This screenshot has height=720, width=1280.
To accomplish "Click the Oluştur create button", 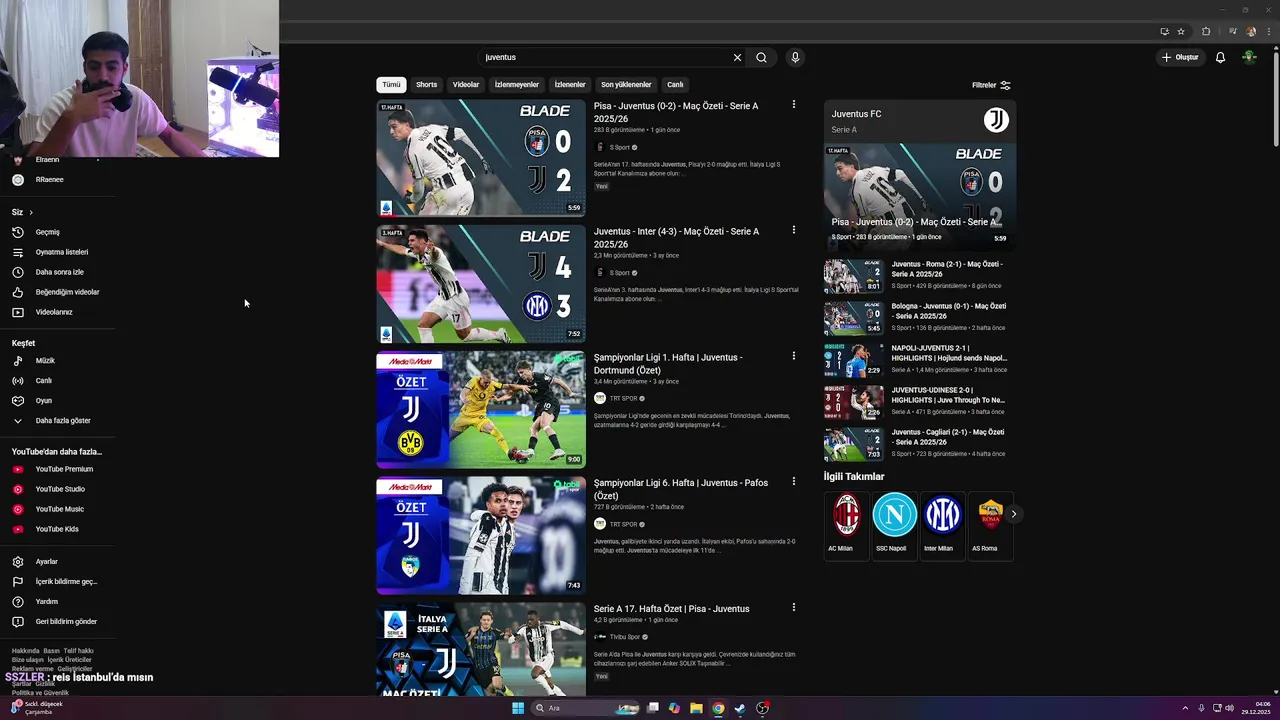I will tap(1180, 57).
